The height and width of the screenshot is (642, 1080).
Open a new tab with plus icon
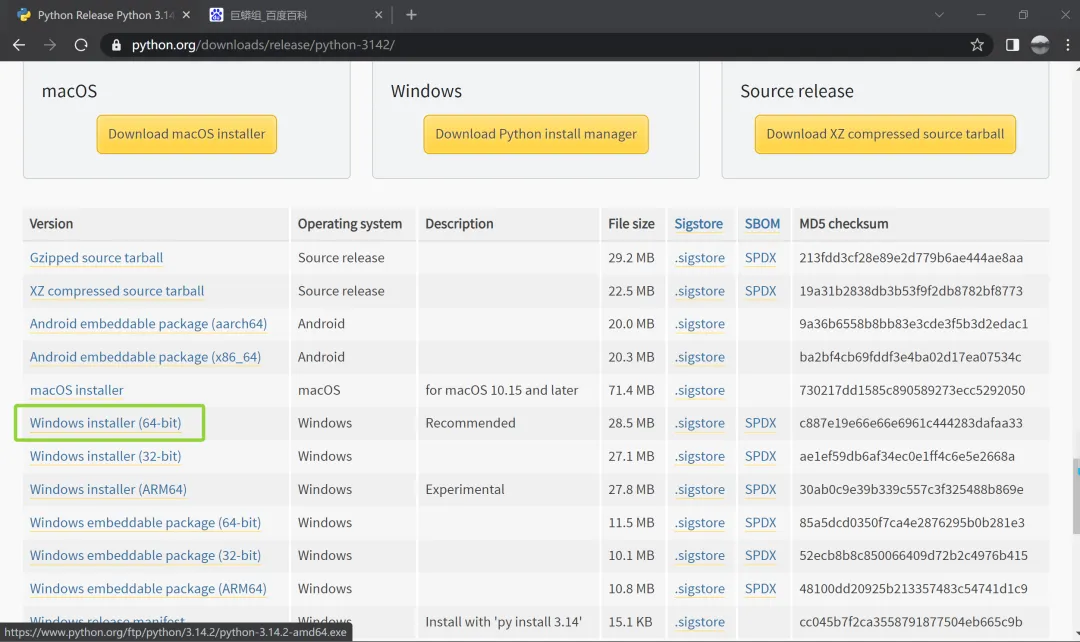[x=411, y=15]
